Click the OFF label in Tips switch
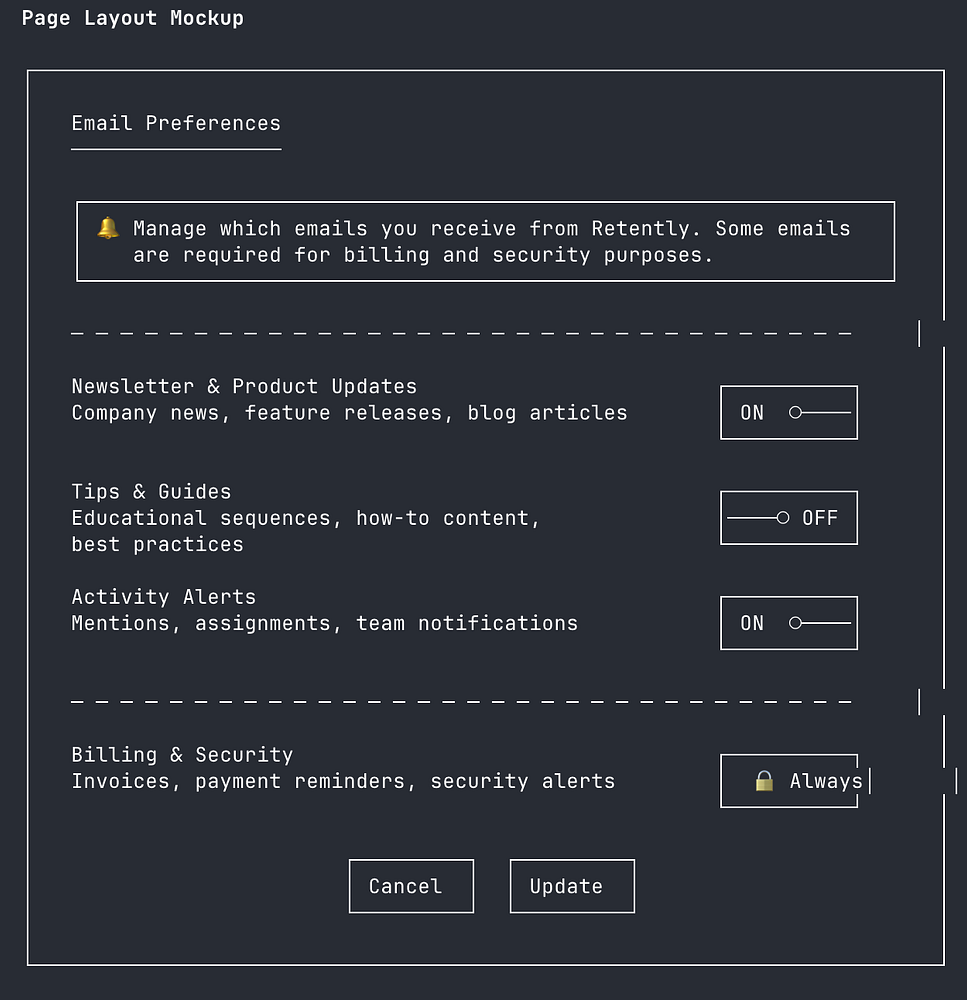 click(820, 518)
